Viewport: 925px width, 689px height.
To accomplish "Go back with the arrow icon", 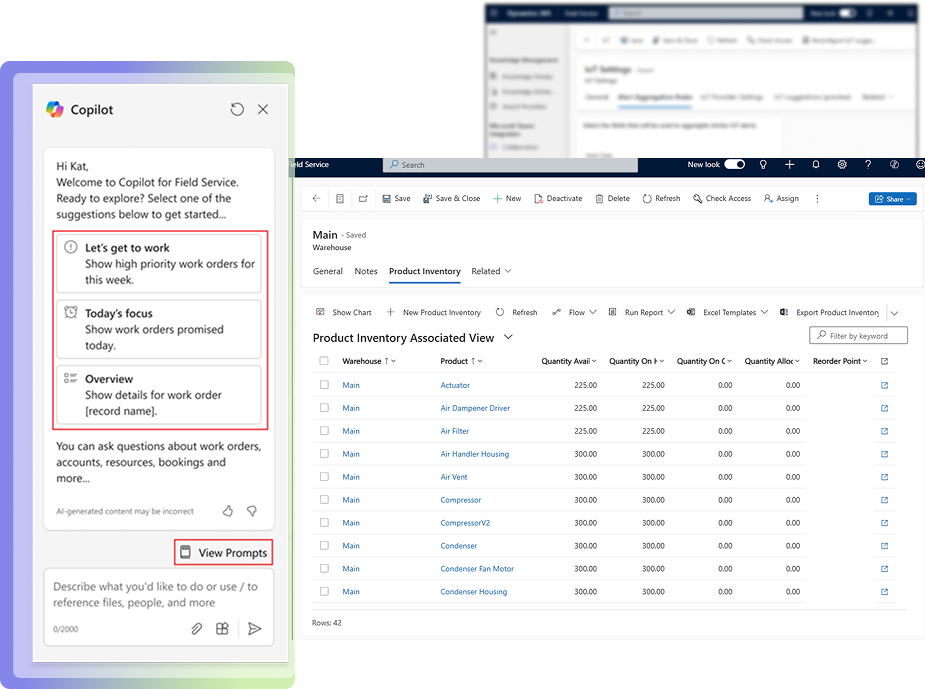I will (x=316, y=199).
